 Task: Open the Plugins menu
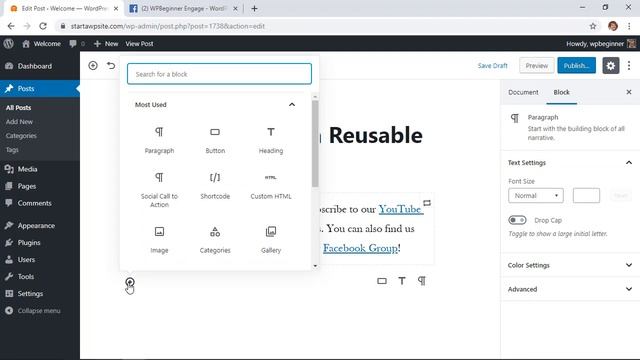(29, 242)
